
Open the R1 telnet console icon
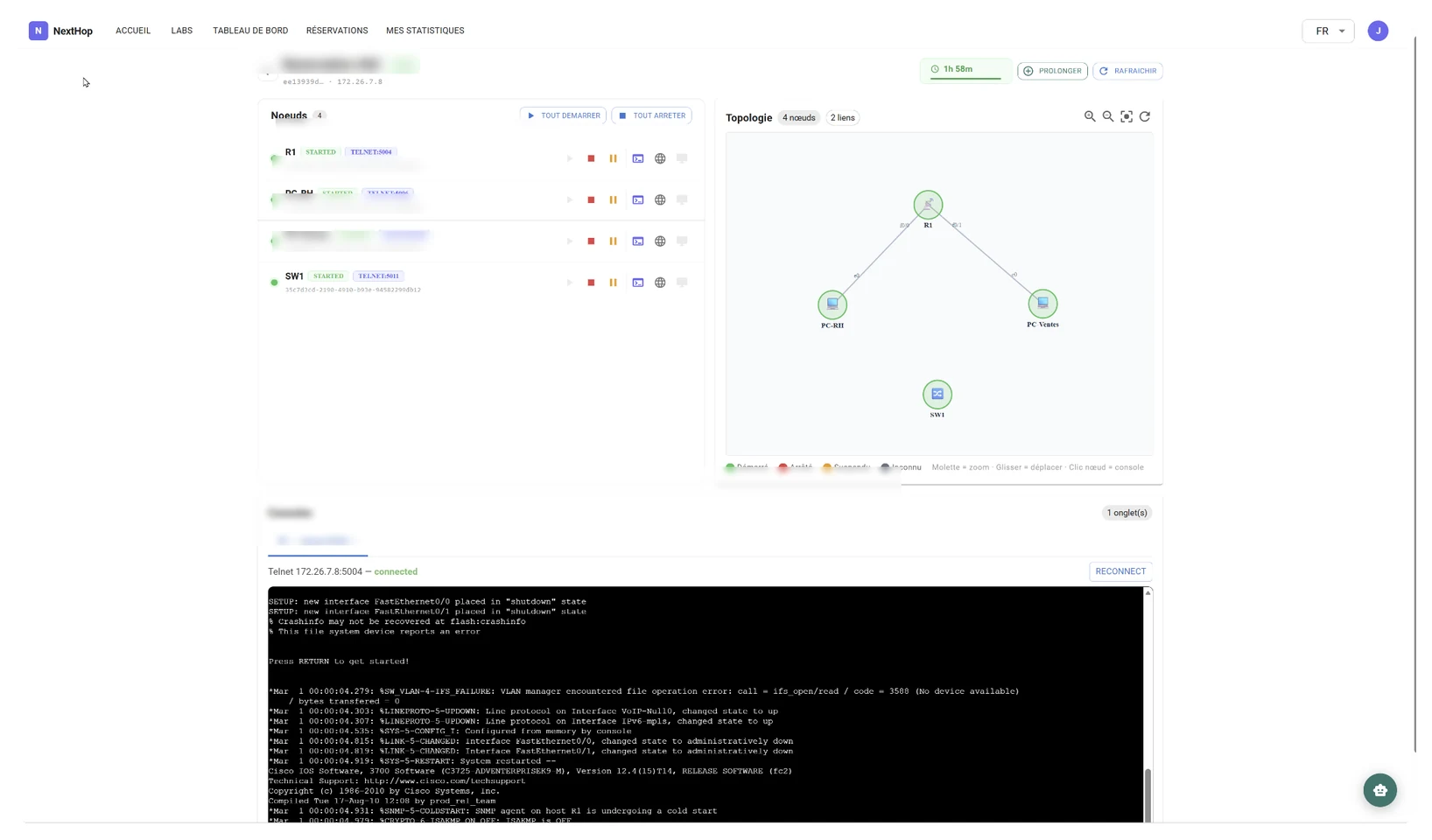638,158
